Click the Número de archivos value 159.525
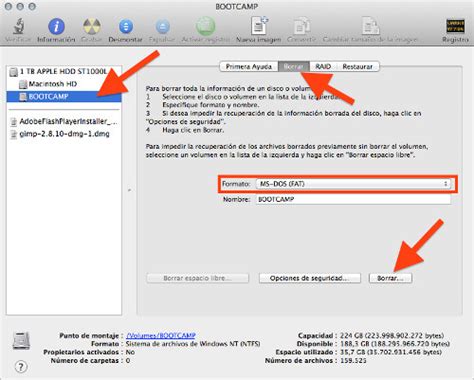This screenshot has width=474, height=380. [x=353, y=360]
